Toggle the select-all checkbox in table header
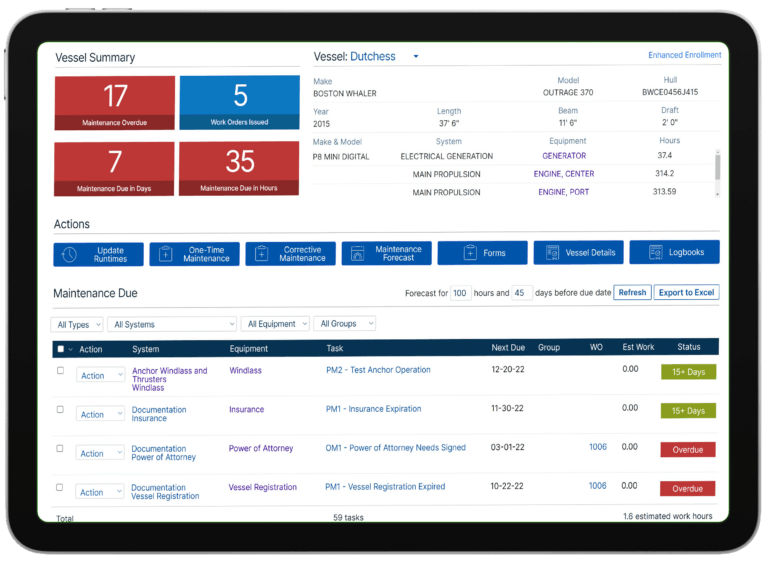 (x=61, y=349)
